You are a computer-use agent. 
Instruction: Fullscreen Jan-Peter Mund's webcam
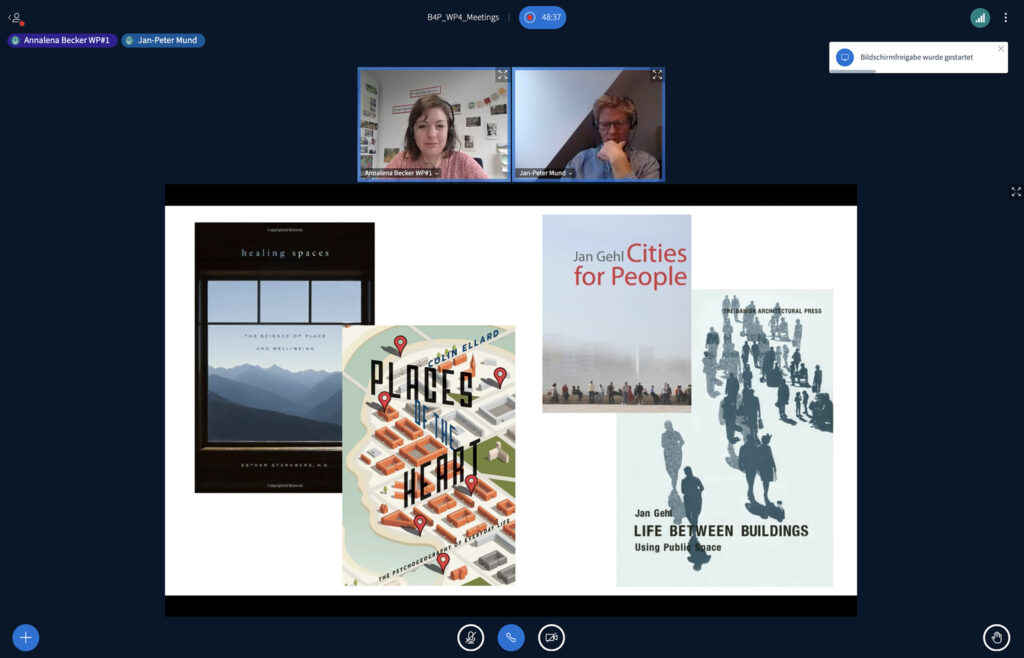coord(657,75)
